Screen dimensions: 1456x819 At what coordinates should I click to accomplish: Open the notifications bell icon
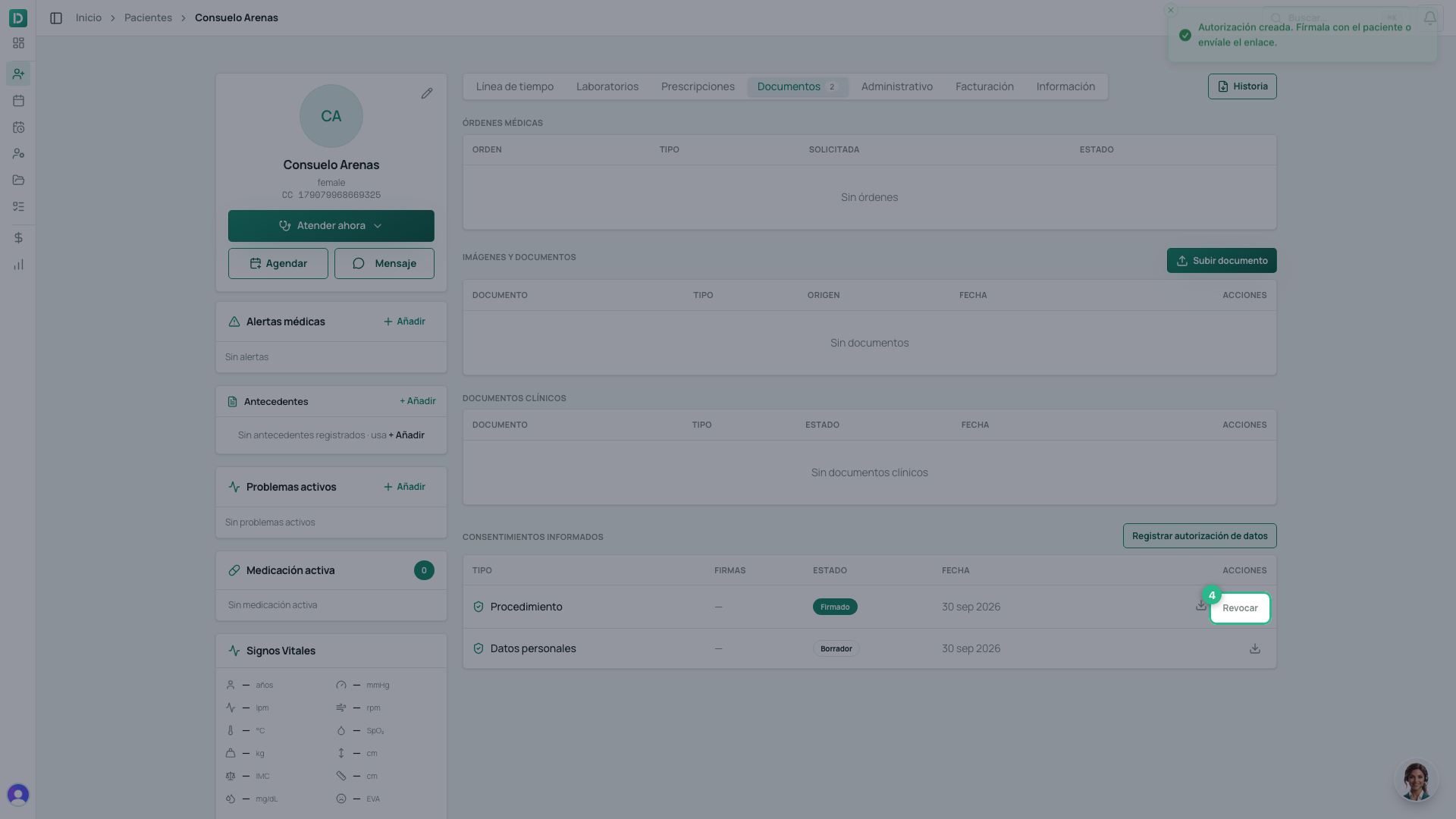[x=1429, y=18]
